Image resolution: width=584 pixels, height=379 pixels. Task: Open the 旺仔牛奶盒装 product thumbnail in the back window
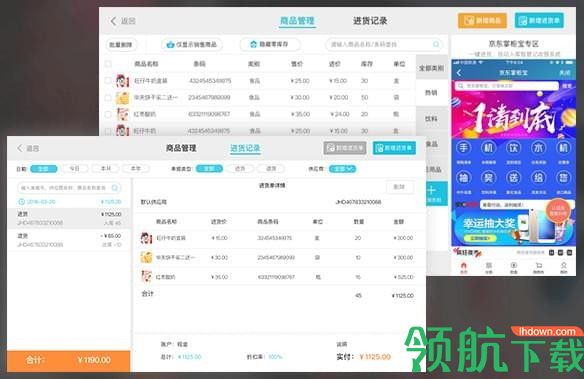pos(123,81)
